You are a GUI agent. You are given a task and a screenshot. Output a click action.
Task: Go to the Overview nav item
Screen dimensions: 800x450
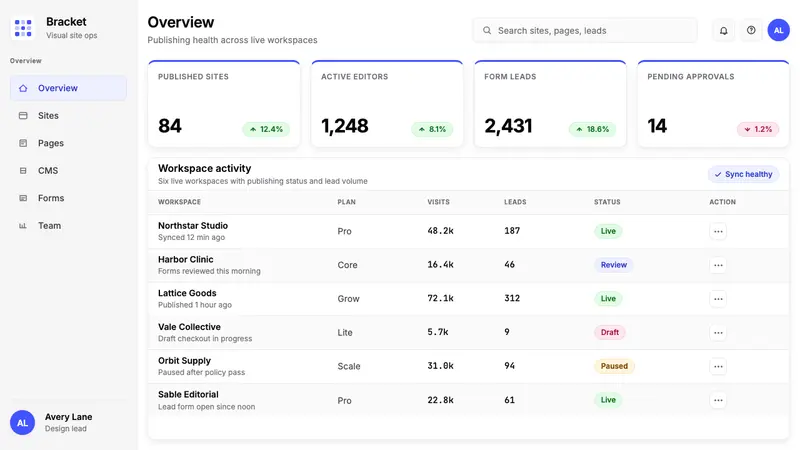click(68, 88)
